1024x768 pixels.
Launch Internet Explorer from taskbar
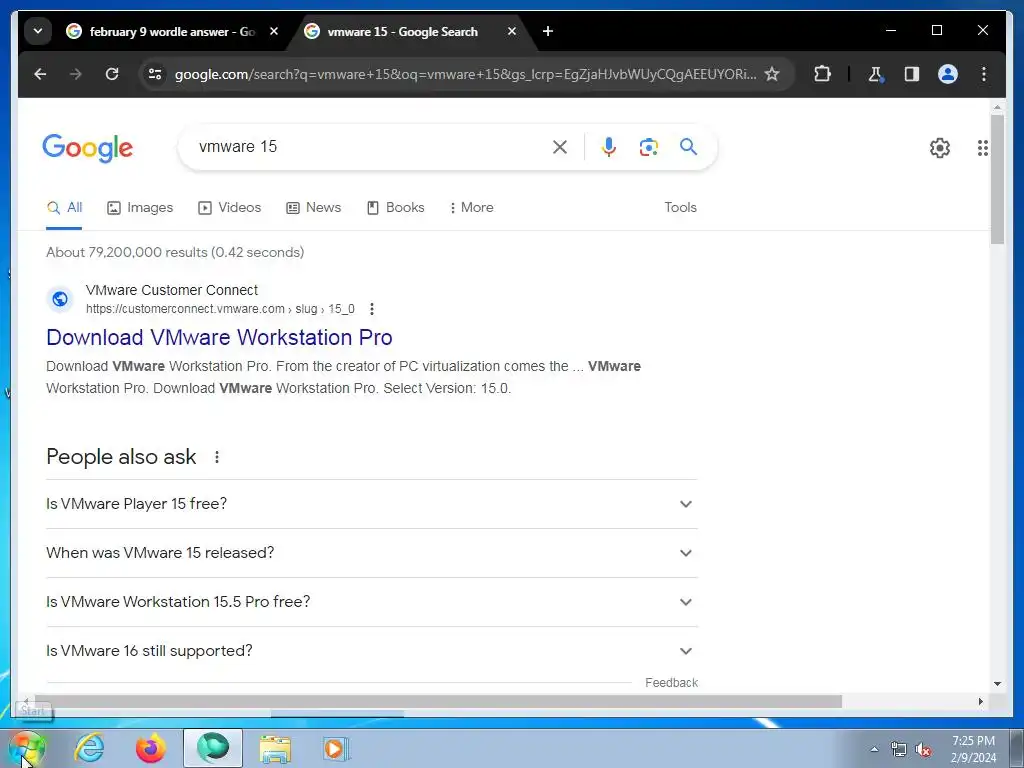[x=89, y=748]
